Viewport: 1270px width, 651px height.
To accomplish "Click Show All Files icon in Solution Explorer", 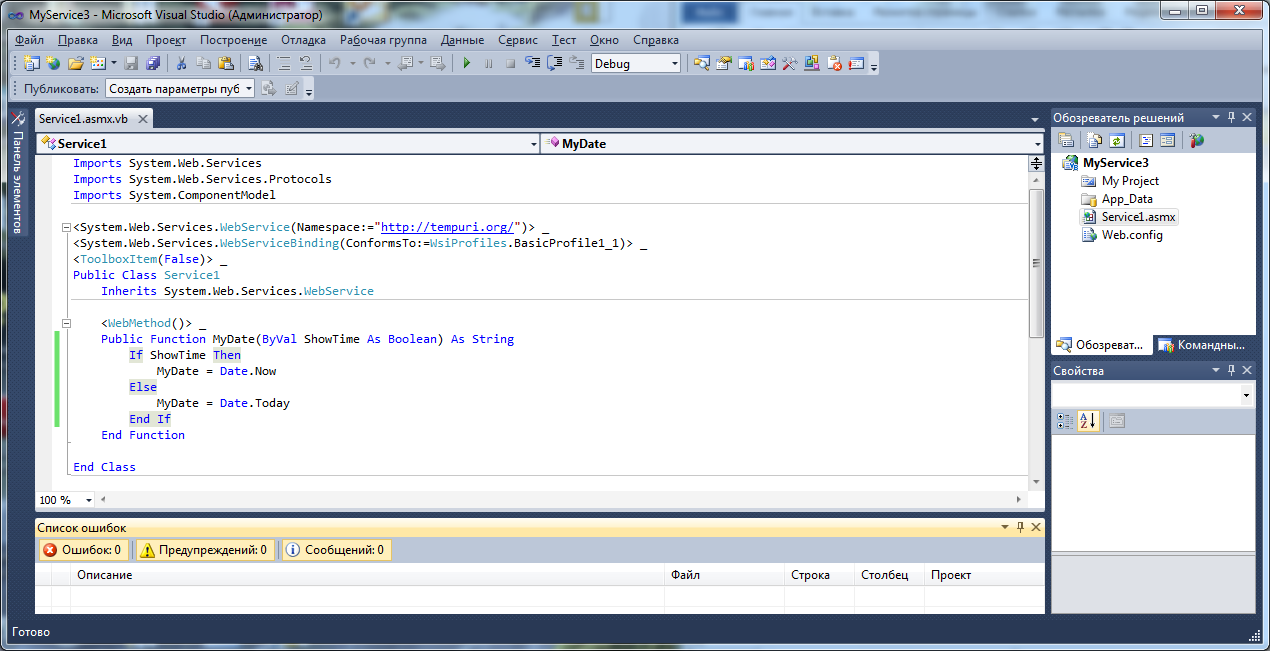I will tap(1094, 141).
